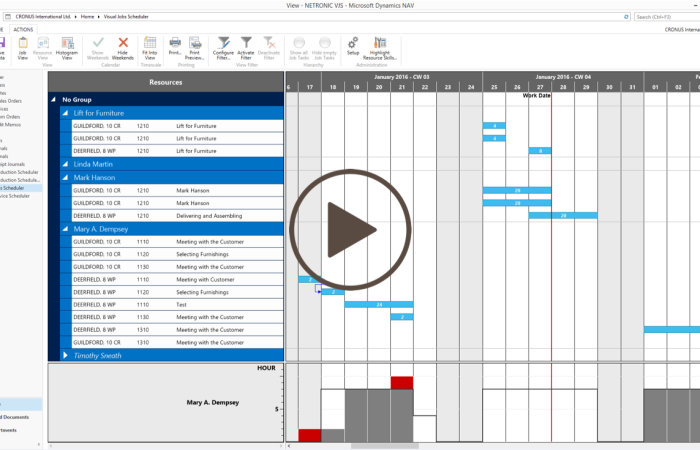Click the Gantt bar labeled 24 in Test row
This screenshot has width=700, height=450.
379,304
